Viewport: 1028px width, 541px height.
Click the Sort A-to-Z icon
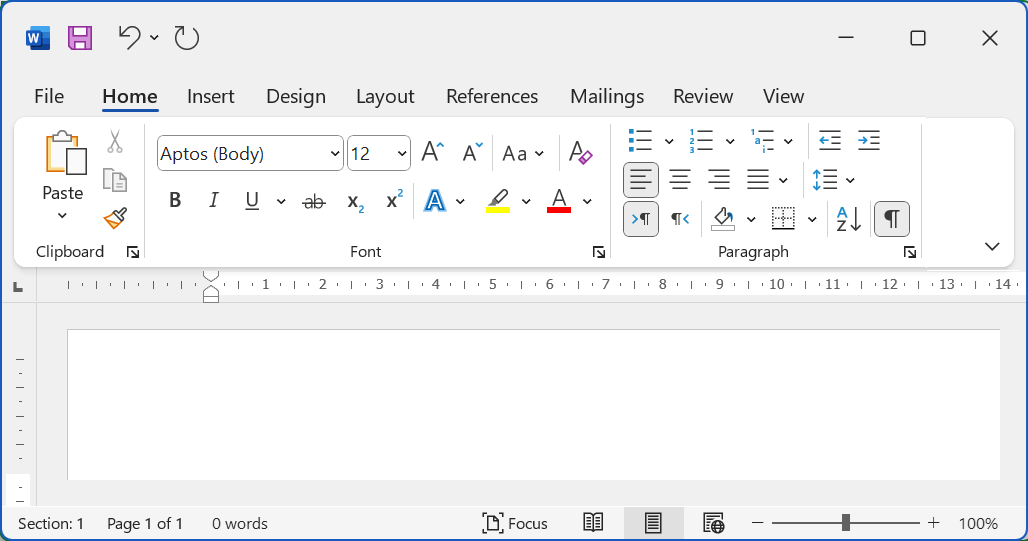pyautogui.click(x=848, y=219)
